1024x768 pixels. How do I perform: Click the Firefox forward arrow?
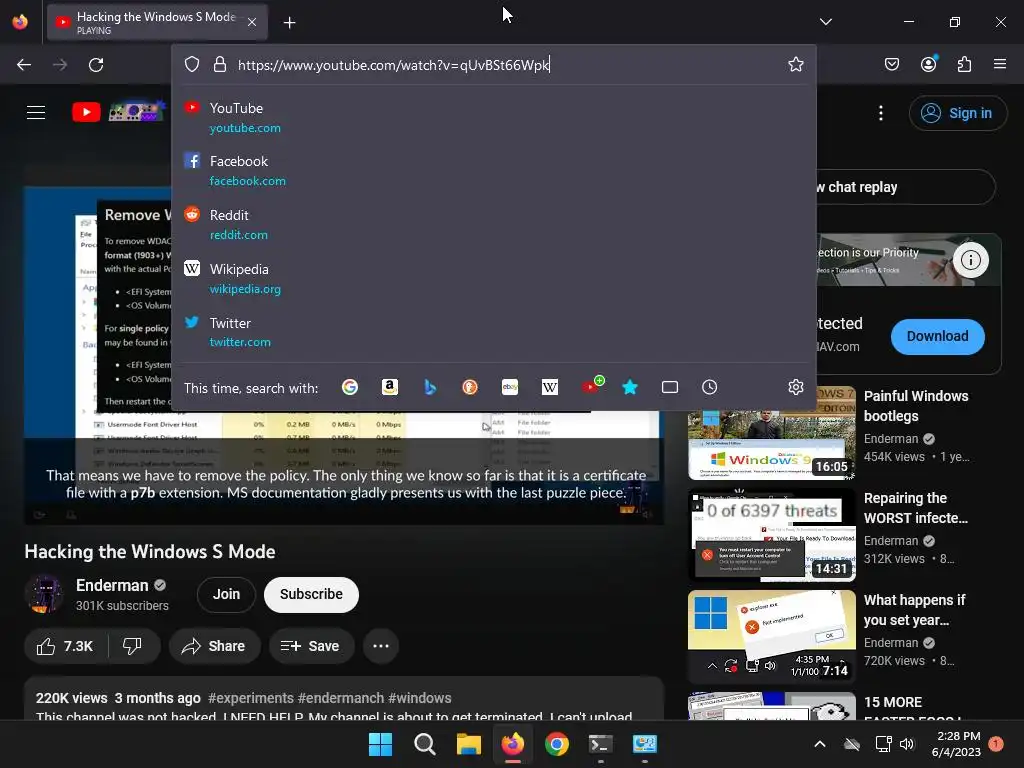pos(60,65)
